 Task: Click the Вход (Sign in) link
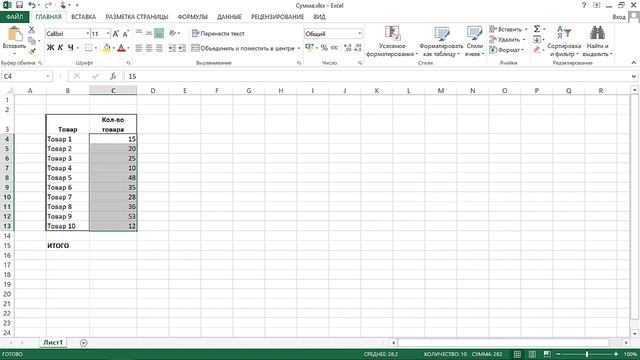click(x=619, y=17)
